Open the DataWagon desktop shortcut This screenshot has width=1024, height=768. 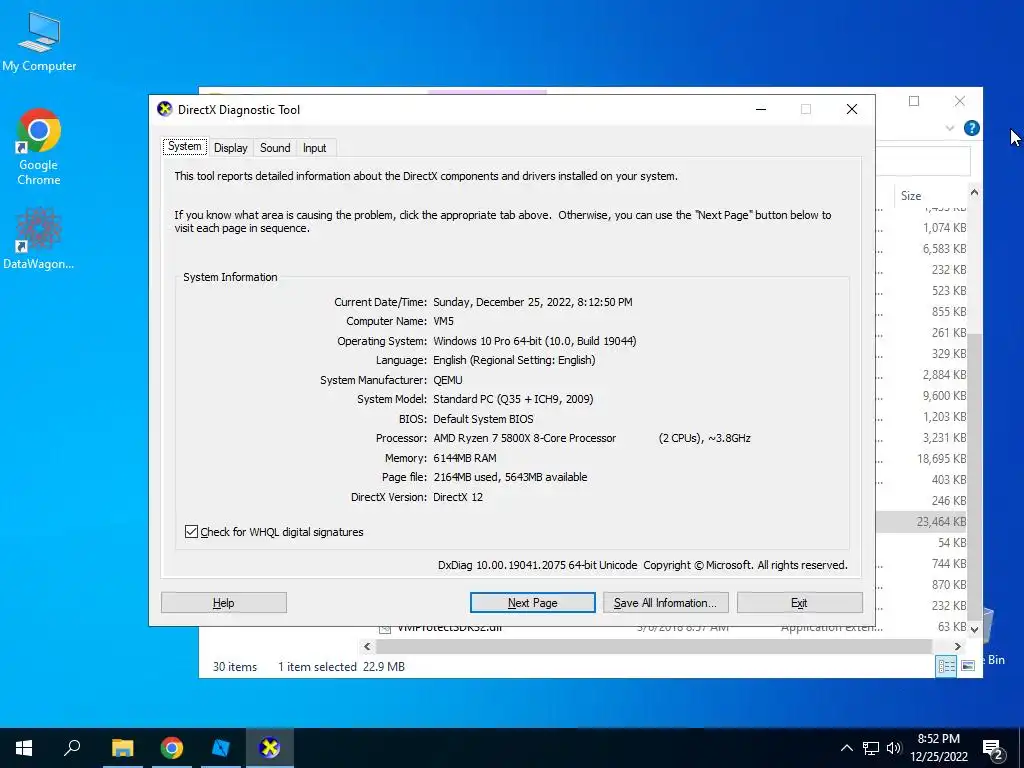point(39,238)
